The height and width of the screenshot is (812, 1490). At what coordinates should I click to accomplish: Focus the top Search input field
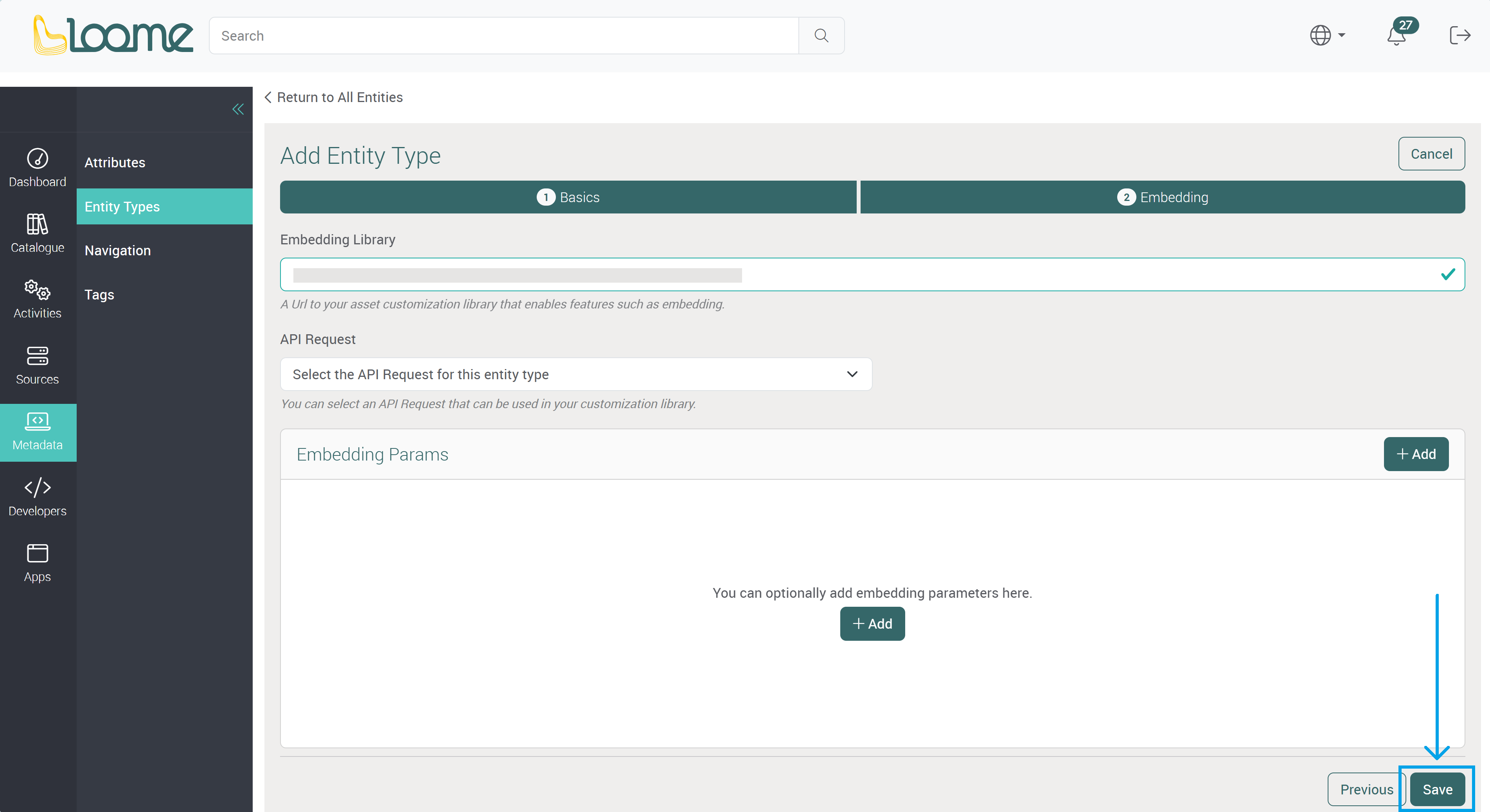click(x=504, y=36)
